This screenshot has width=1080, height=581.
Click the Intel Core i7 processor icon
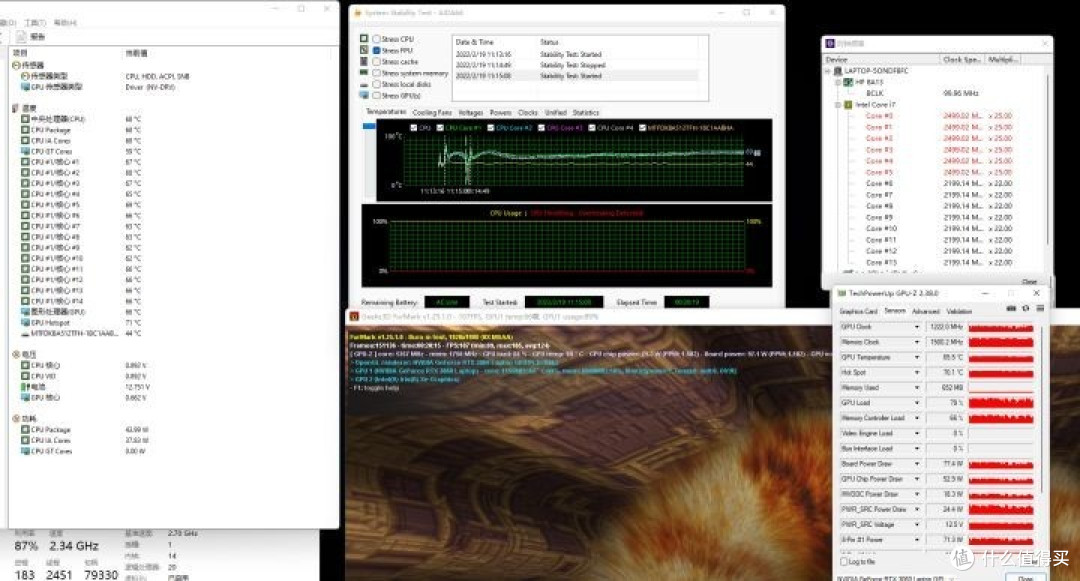point(849,105)
